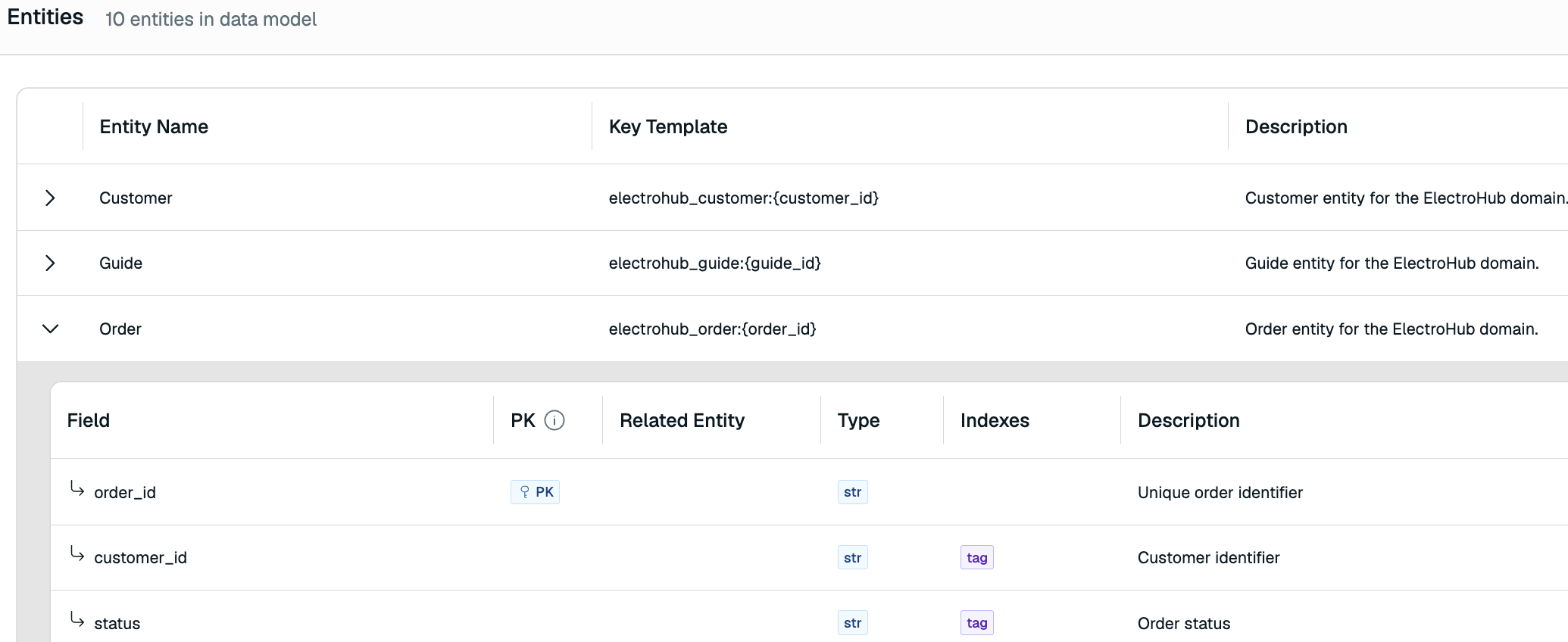The height and width of the screenshot is (642, 1568).
Task: Click the tag index badge for customer_id
Action: pyautogui.click(x=976, y=558)
